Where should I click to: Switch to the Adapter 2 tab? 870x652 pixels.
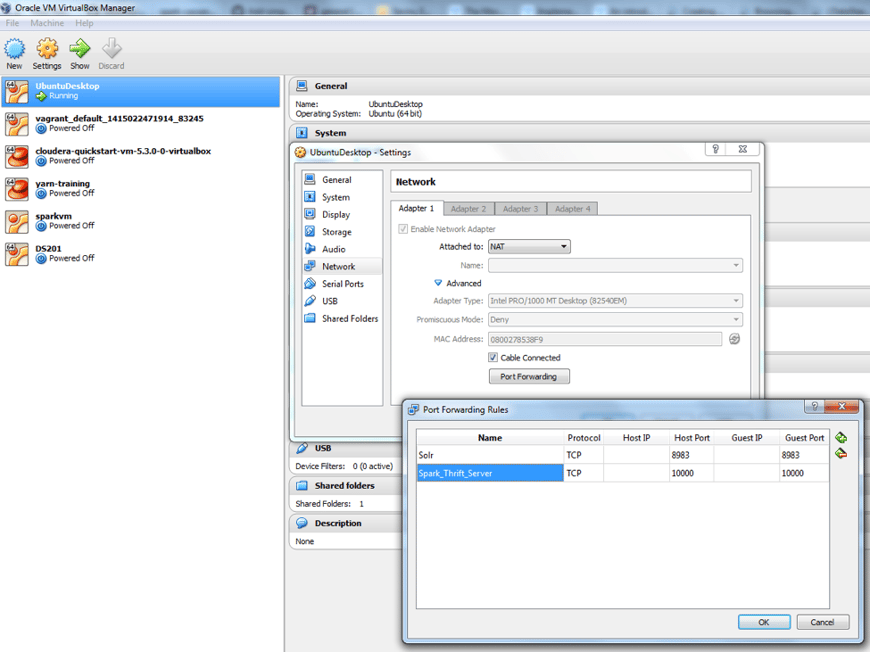[468, 209]
